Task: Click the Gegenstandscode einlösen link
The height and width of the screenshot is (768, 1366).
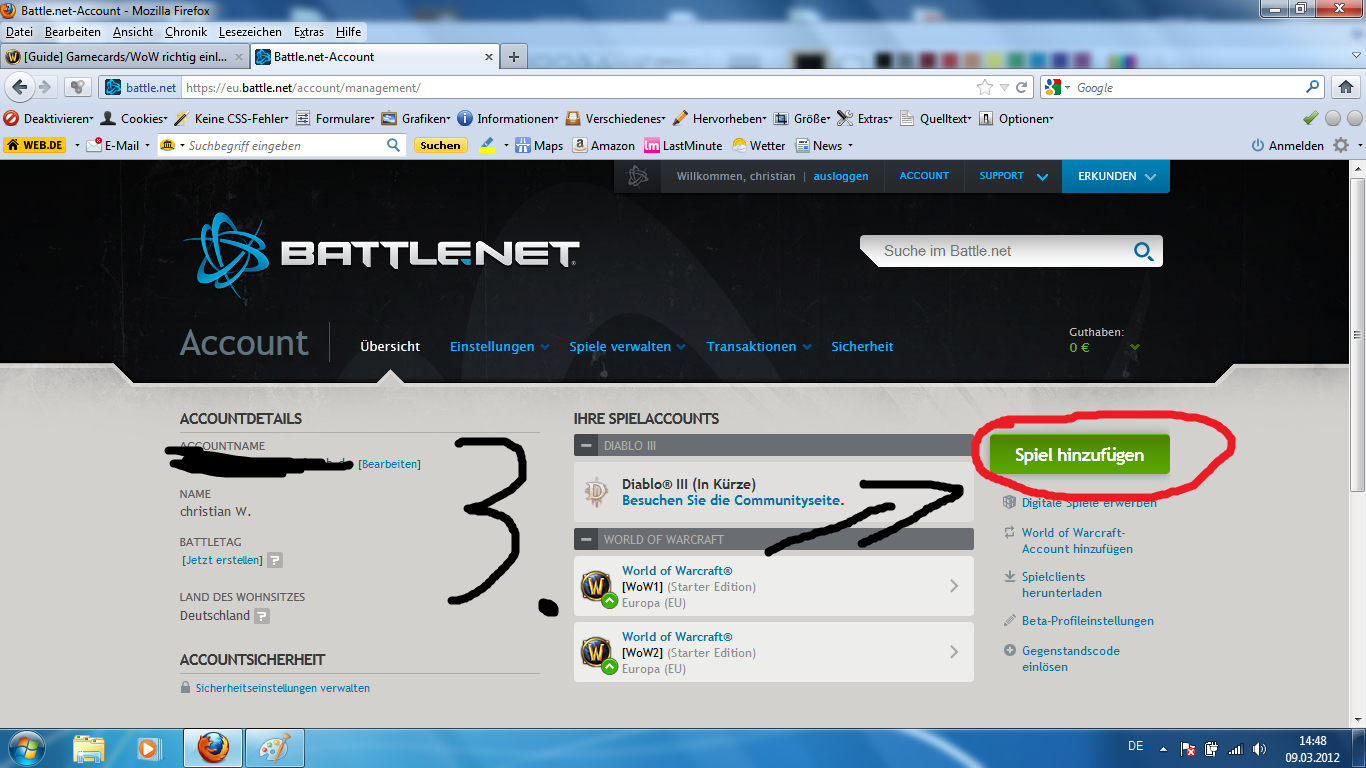Action: point(1070,658)
